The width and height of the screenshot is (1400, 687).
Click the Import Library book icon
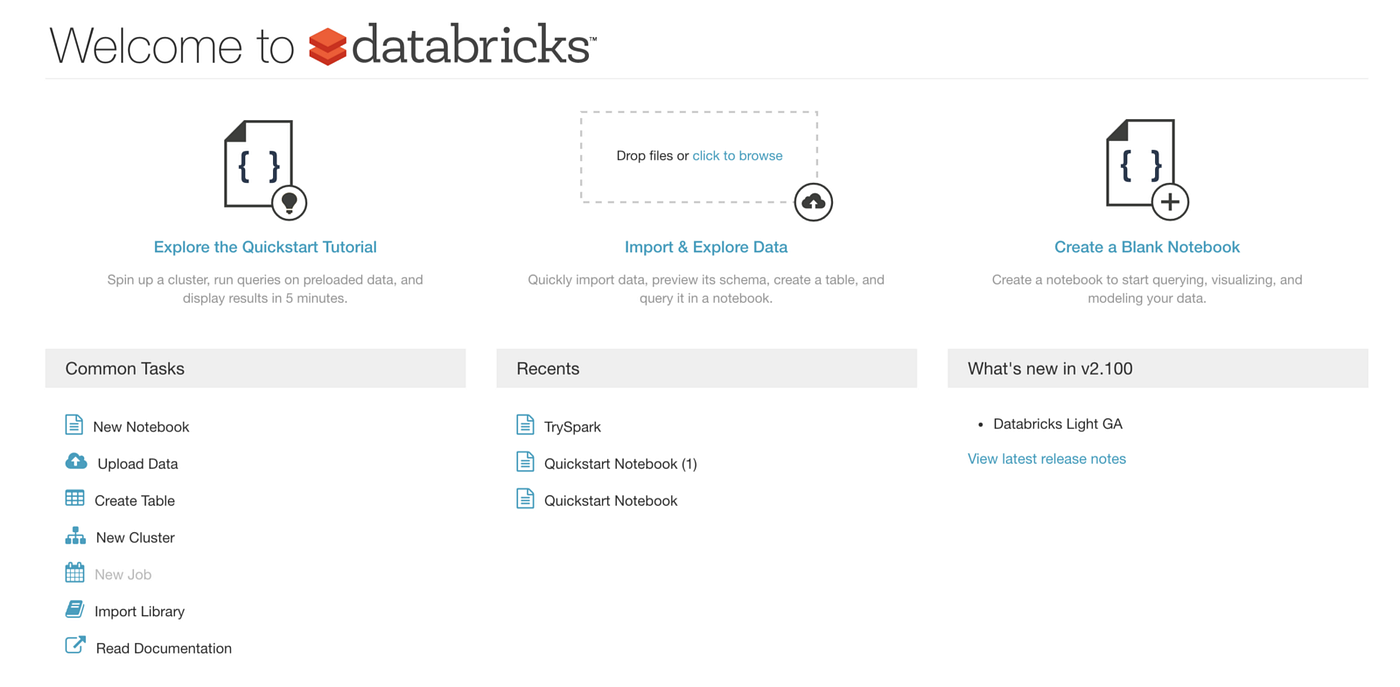point(75,610)
